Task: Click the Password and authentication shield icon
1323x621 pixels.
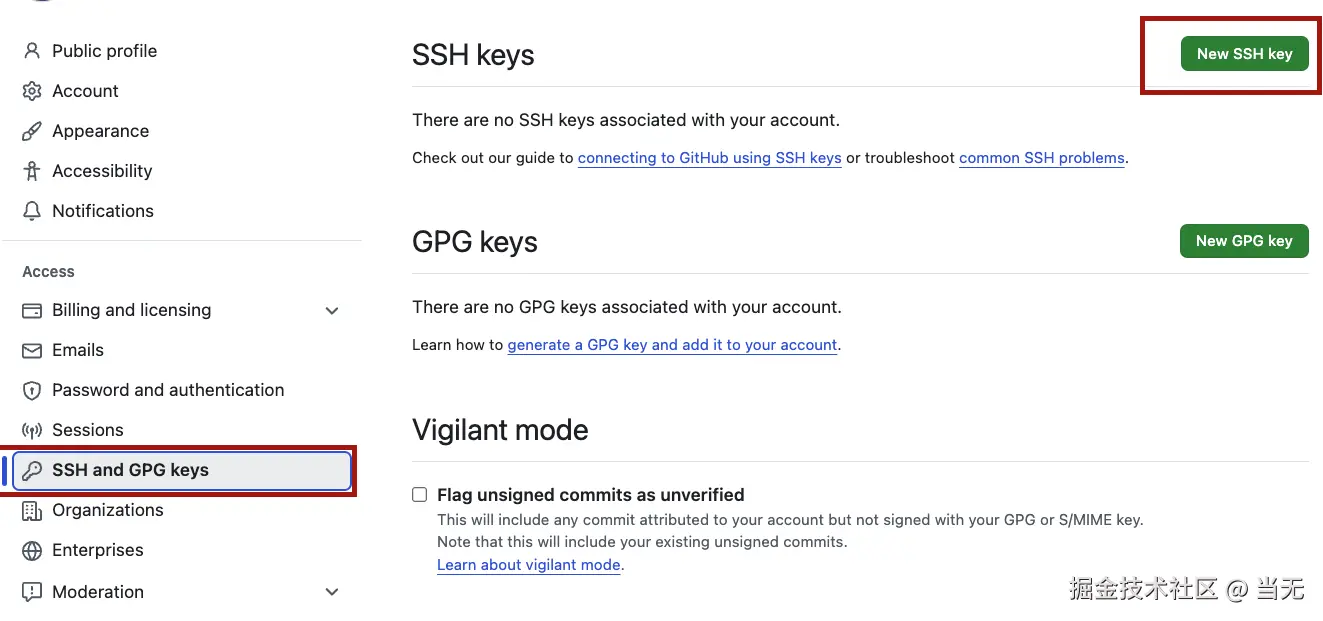Action: tap(31, 389)
